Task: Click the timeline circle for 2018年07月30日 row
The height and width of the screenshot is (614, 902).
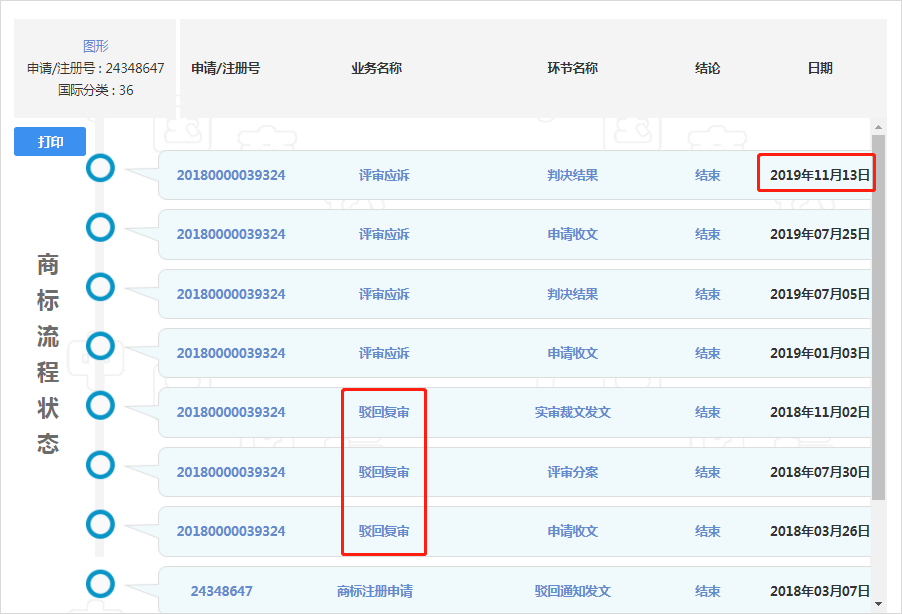Action: point(100,465)
